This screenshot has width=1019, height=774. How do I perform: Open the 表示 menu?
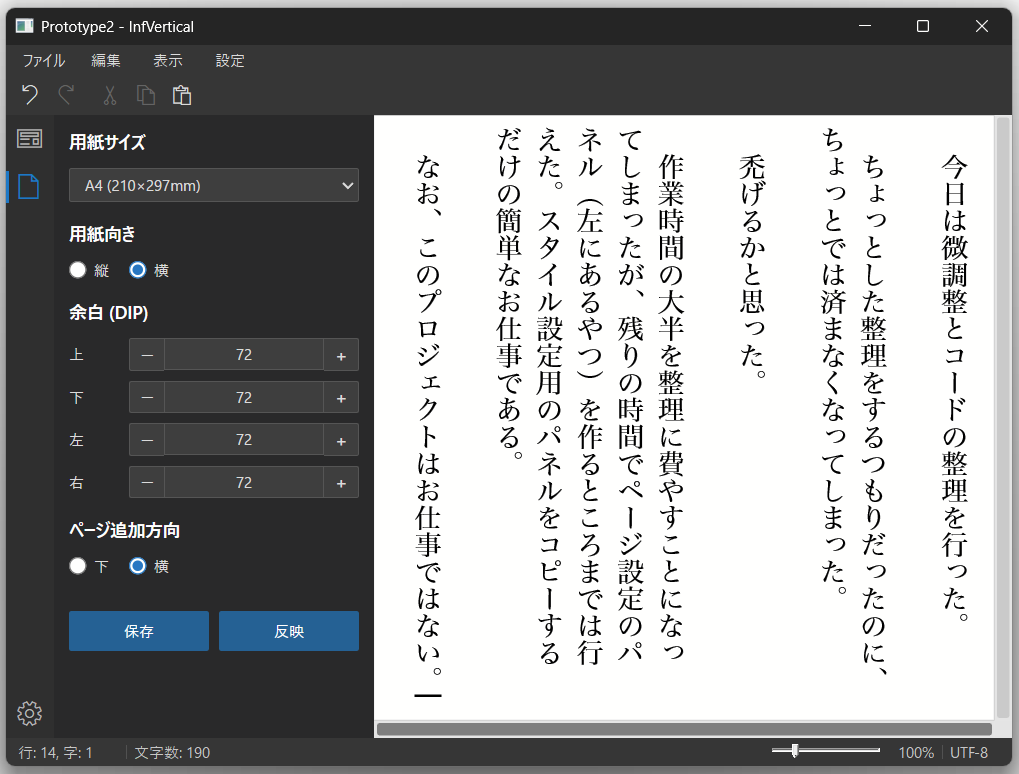point(167,60)
